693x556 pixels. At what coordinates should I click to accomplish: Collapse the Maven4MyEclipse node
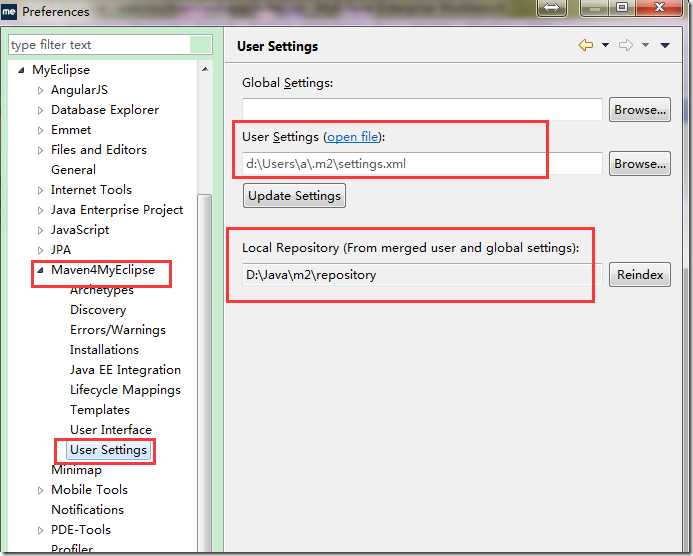(x=40, y=270)
